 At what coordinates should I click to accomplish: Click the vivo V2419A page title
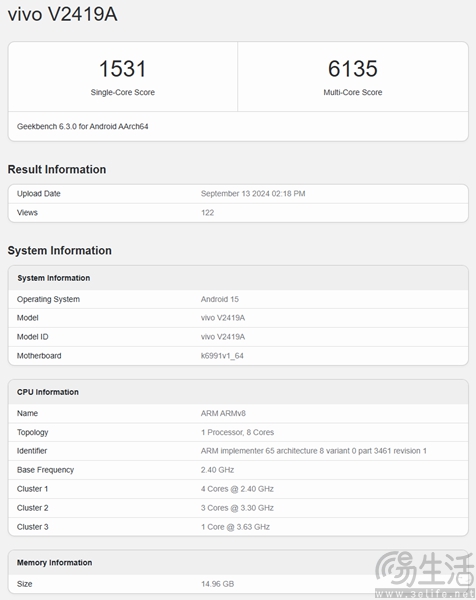(62, 14)
